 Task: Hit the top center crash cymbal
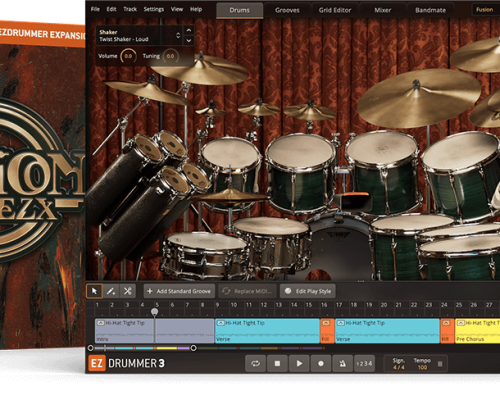coord(200,70)
